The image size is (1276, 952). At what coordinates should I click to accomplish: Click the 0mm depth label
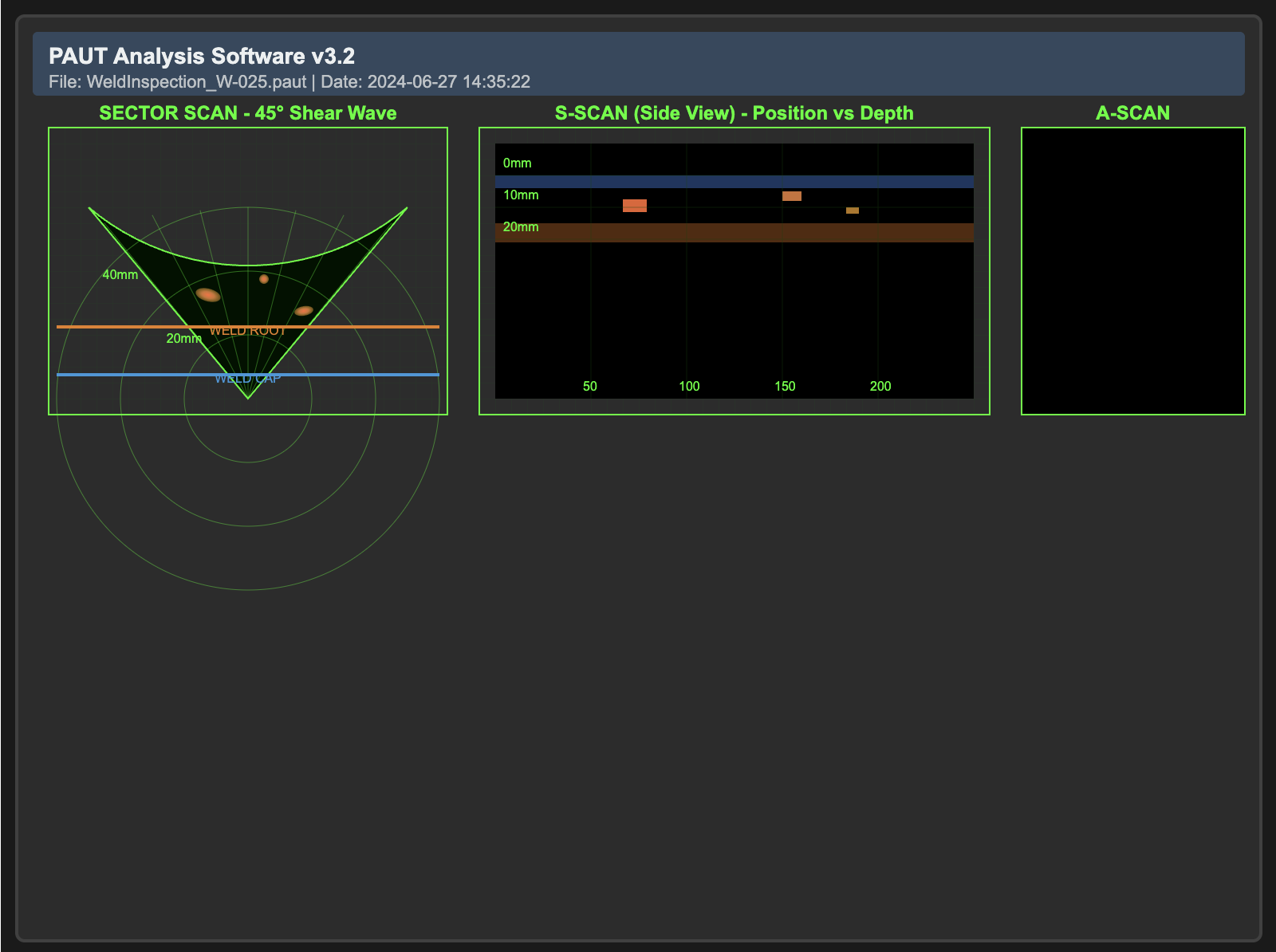[x=517, y=163]
